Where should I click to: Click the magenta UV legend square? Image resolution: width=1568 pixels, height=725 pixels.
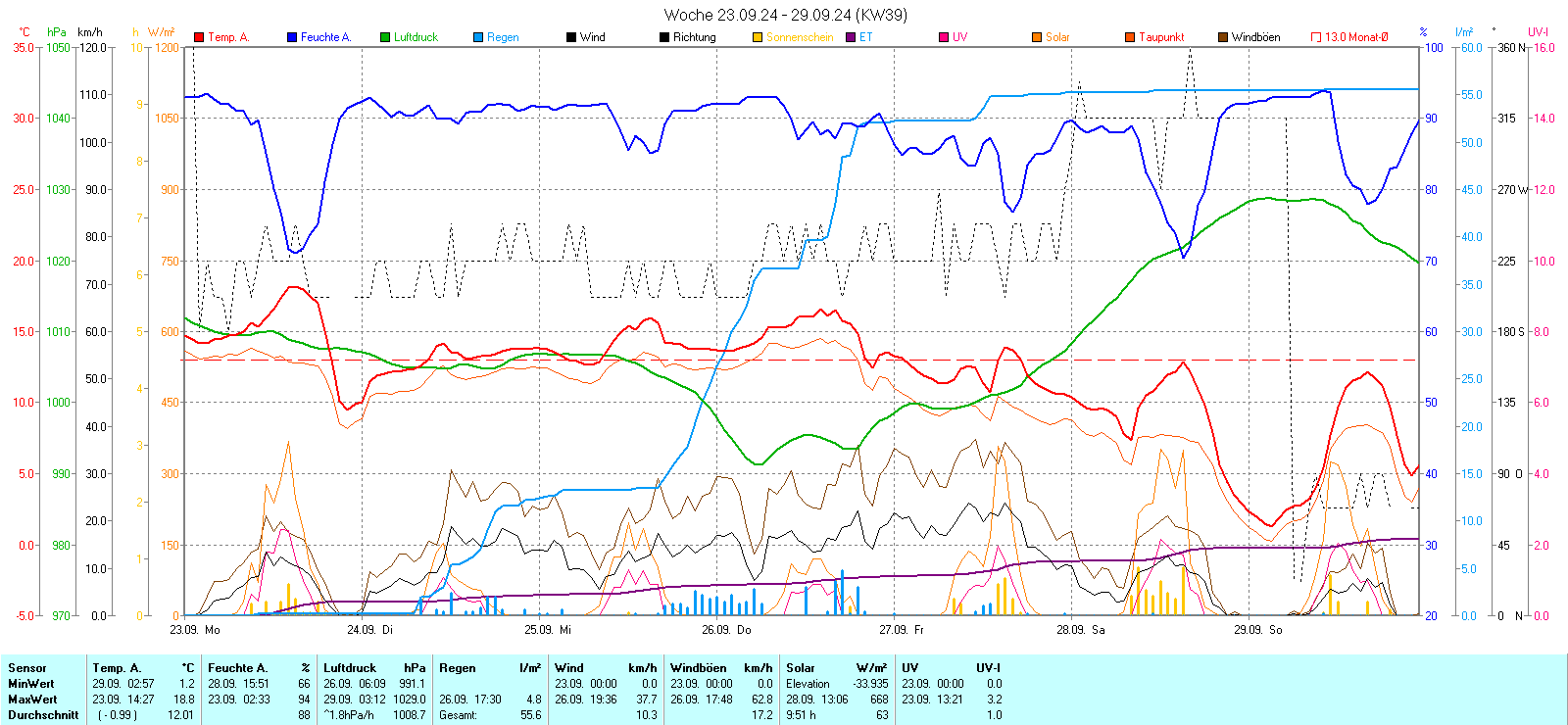click(x=944, y=37)
